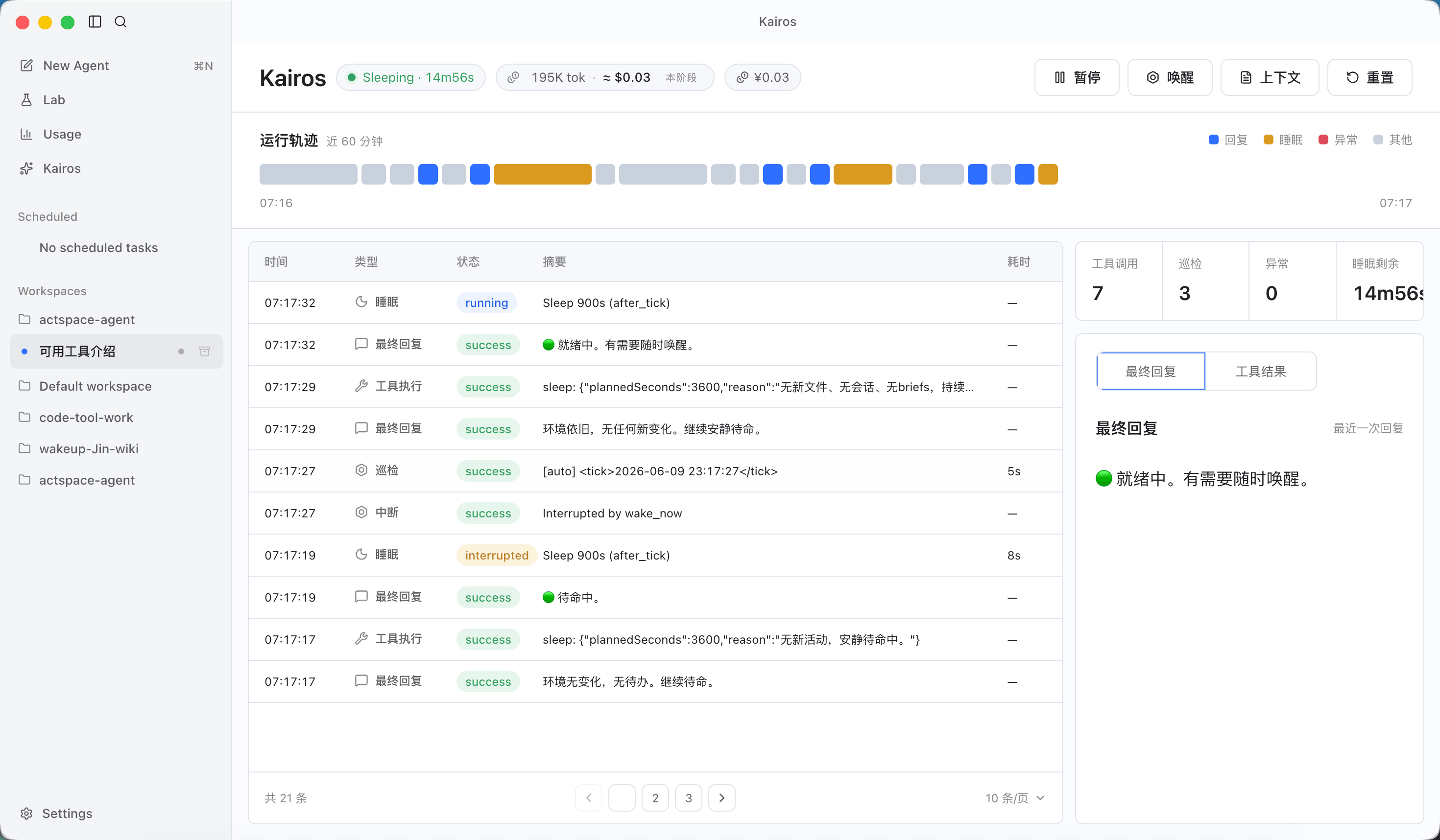Click the first long orange sleep segment
Screen dimensions: 1440x840
[542, 174]
